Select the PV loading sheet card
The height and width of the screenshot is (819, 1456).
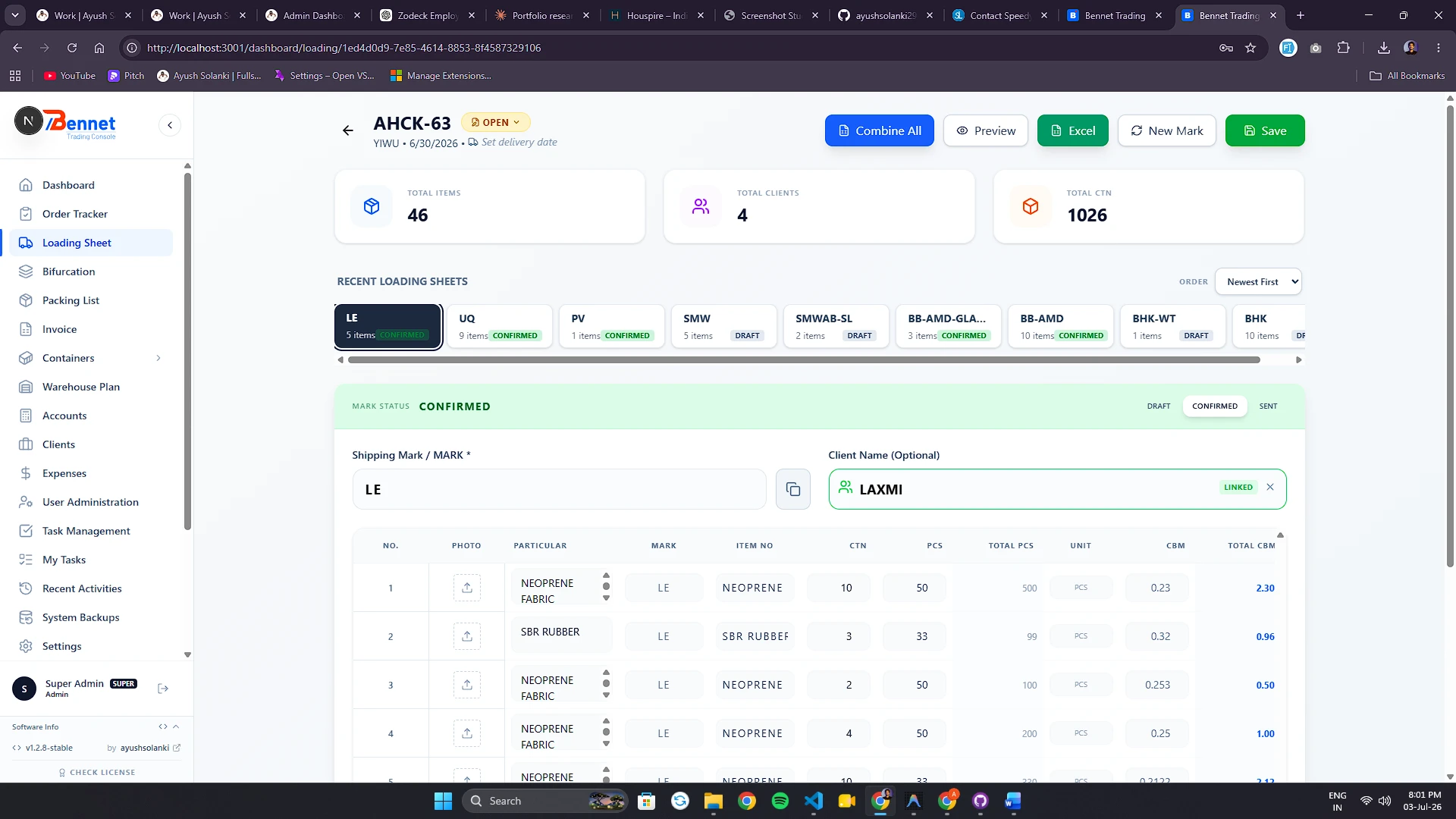[x=611, y=326]
